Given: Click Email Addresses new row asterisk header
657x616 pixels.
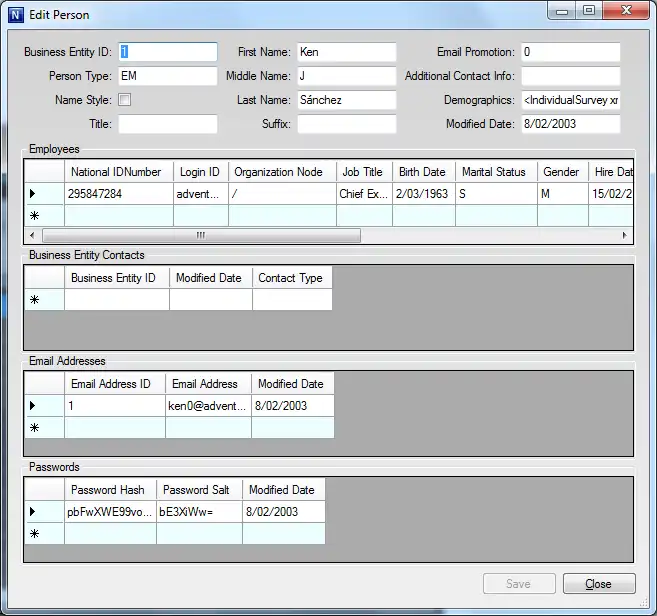Looking at the screenshot, I should point(44,427).
